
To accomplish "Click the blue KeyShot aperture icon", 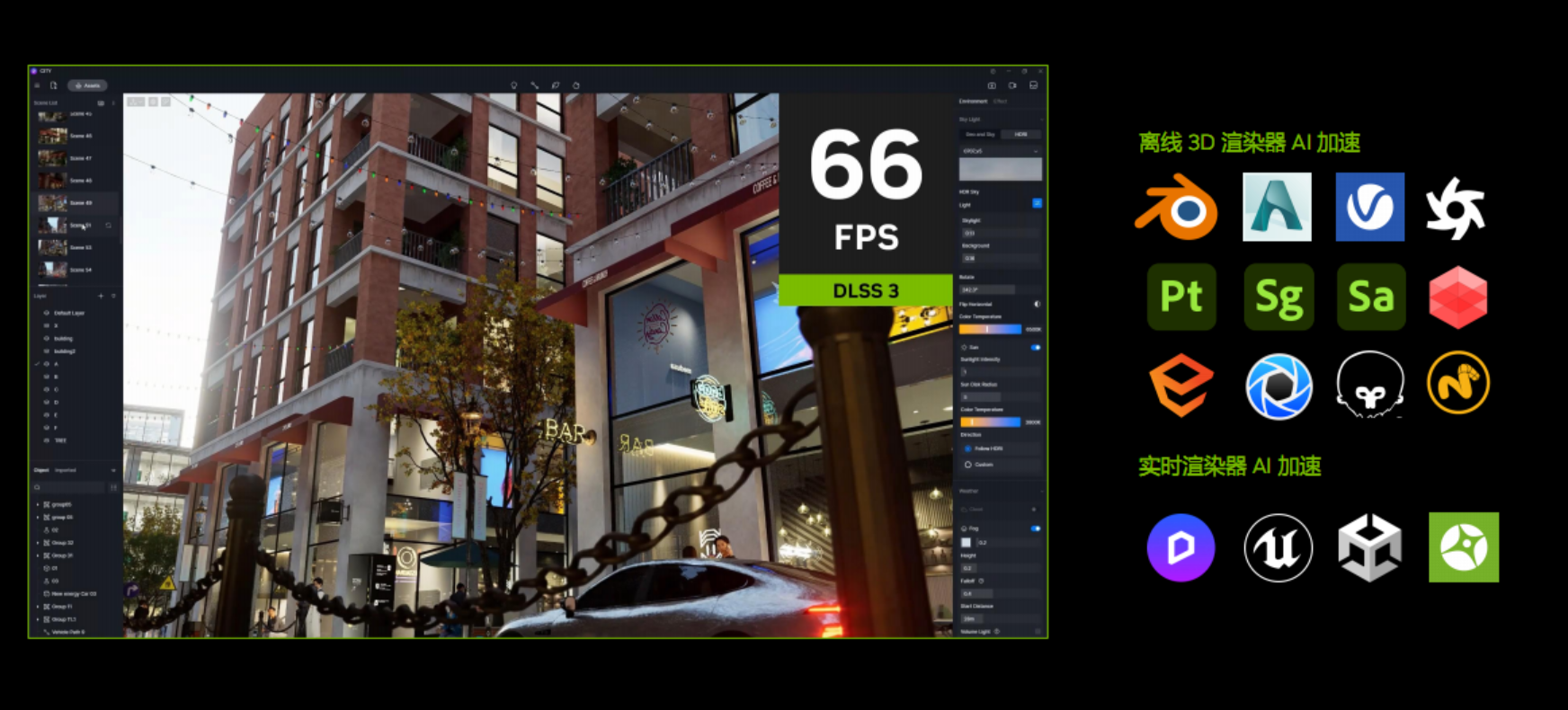I will tap(1278, 386).
